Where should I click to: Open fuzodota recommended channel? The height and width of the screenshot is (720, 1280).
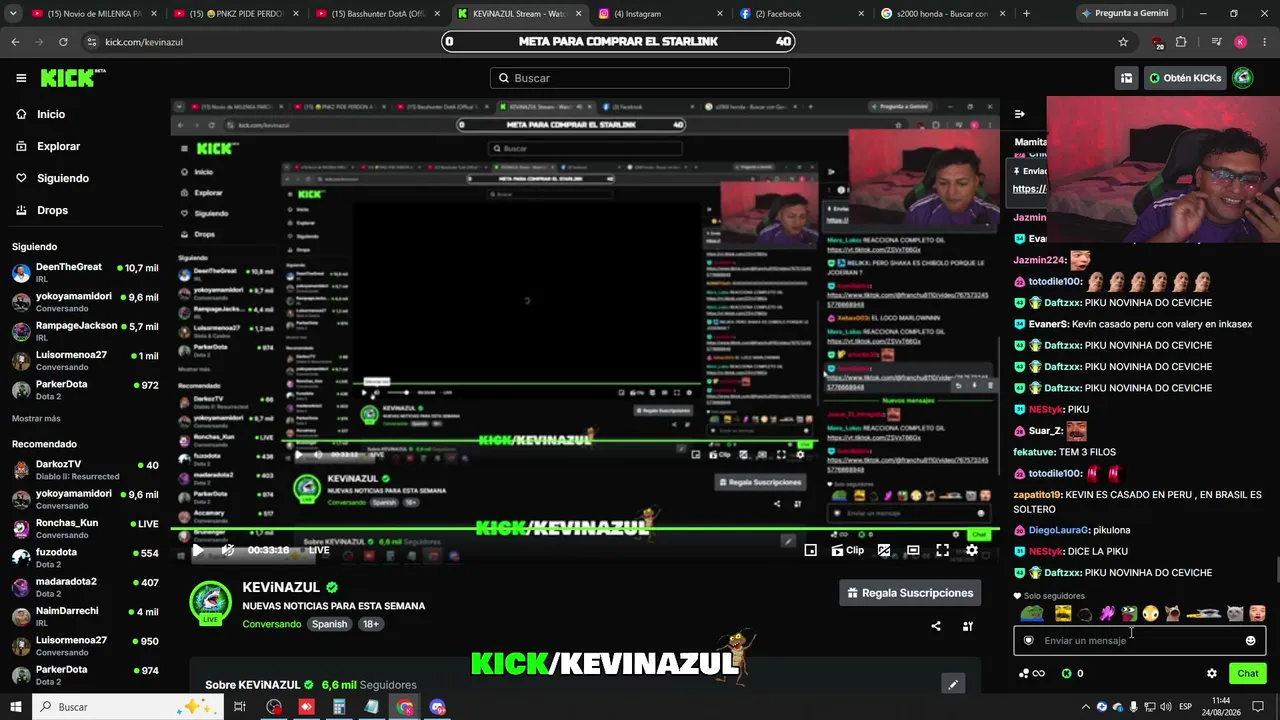tap(85, 557)
